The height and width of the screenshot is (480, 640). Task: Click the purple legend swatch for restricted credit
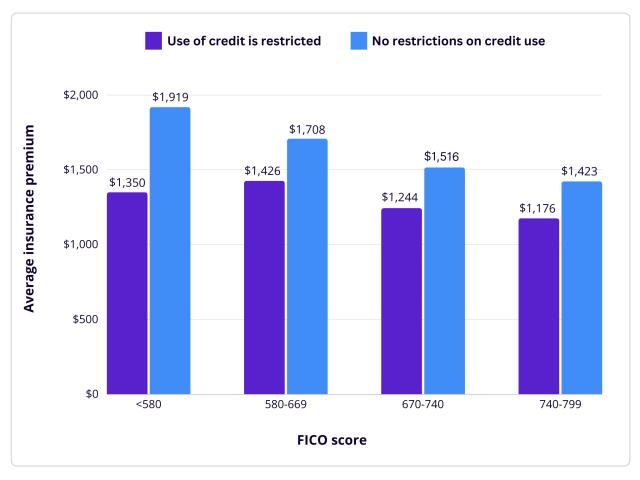153,41
